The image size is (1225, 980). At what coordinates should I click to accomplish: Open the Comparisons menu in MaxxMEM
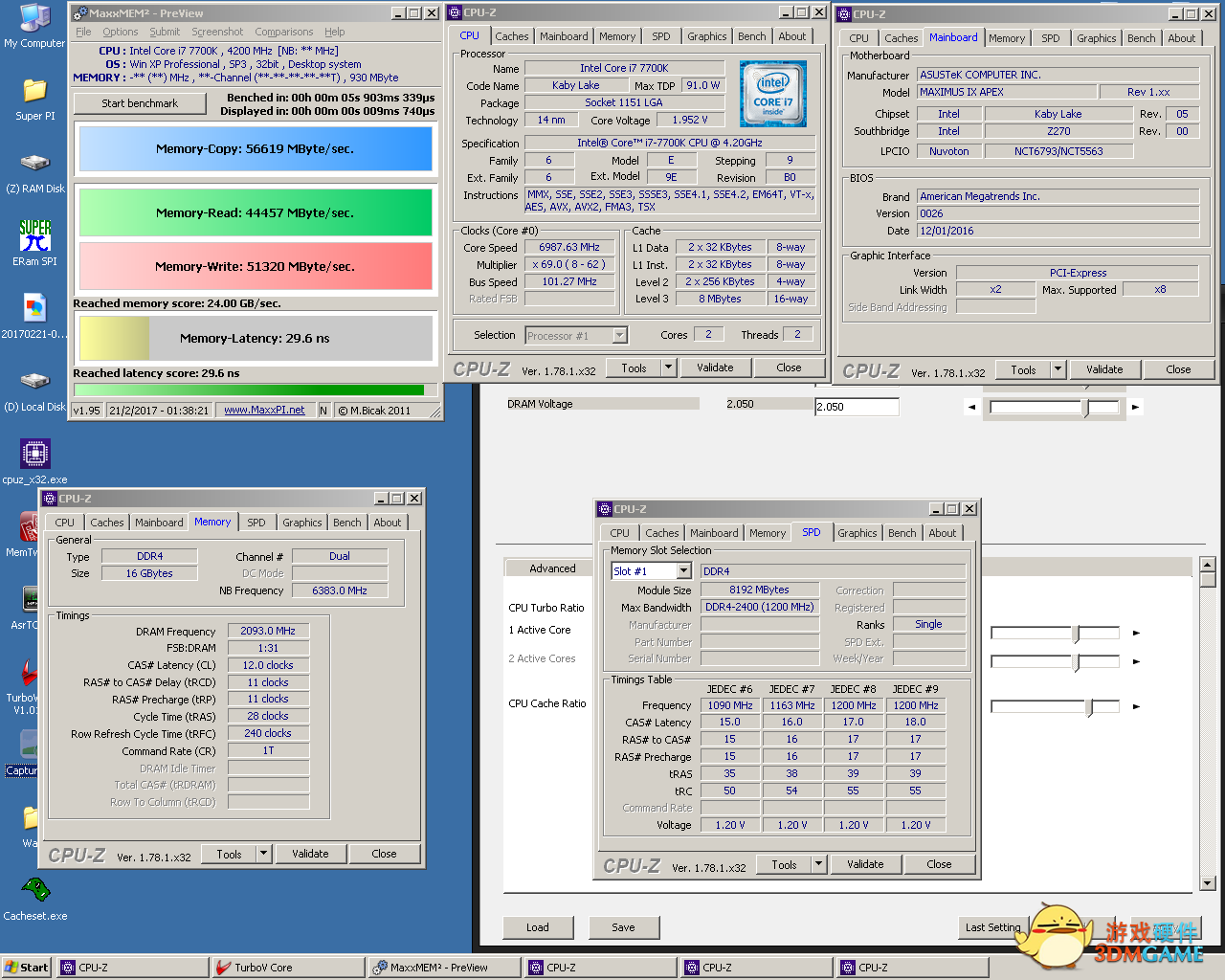[283, 32]
